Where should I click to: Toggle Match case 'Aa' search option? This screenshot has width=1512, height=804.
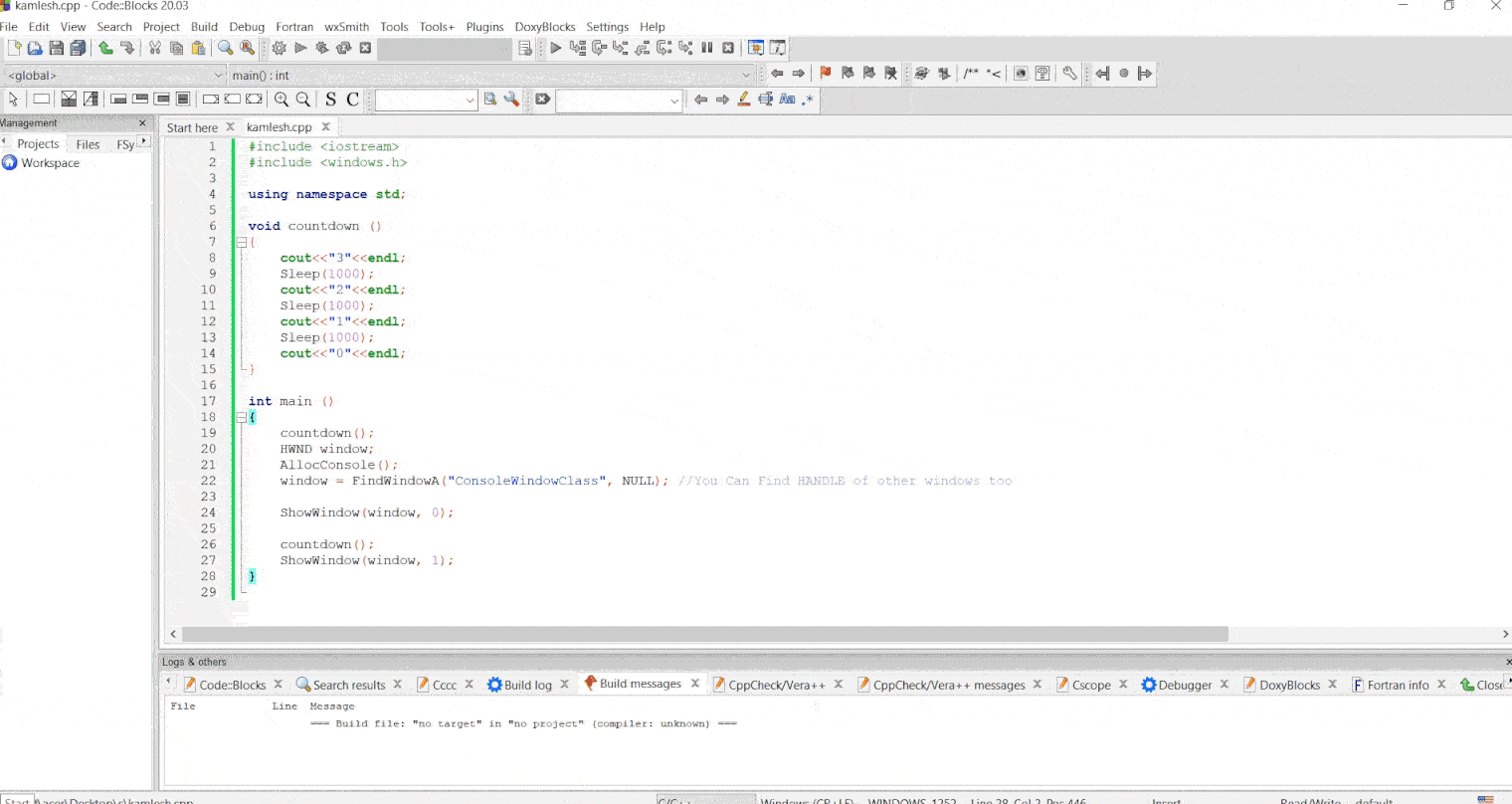coord(787,100)
